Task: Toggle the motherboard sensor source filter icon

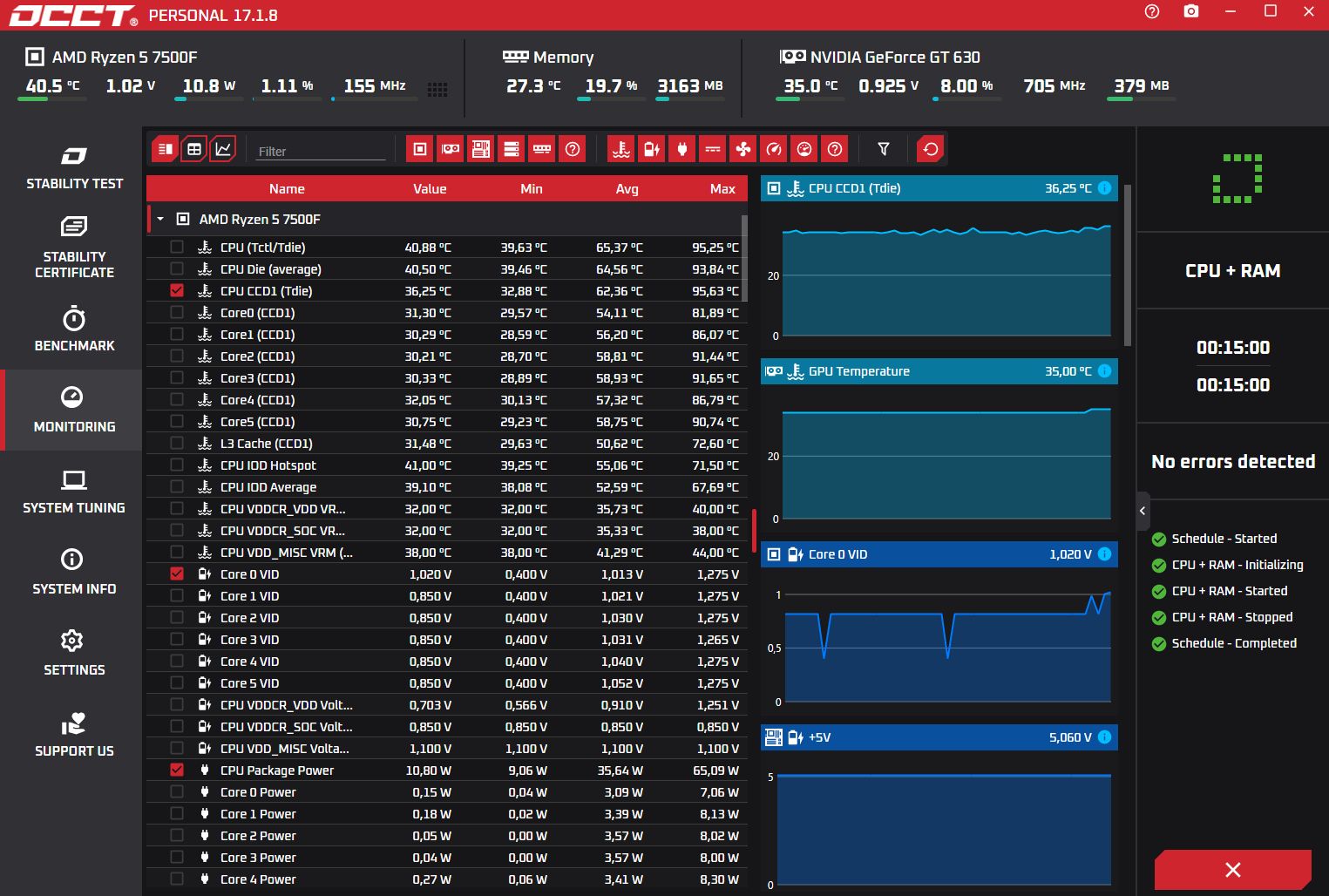Action: coord(481,149)
